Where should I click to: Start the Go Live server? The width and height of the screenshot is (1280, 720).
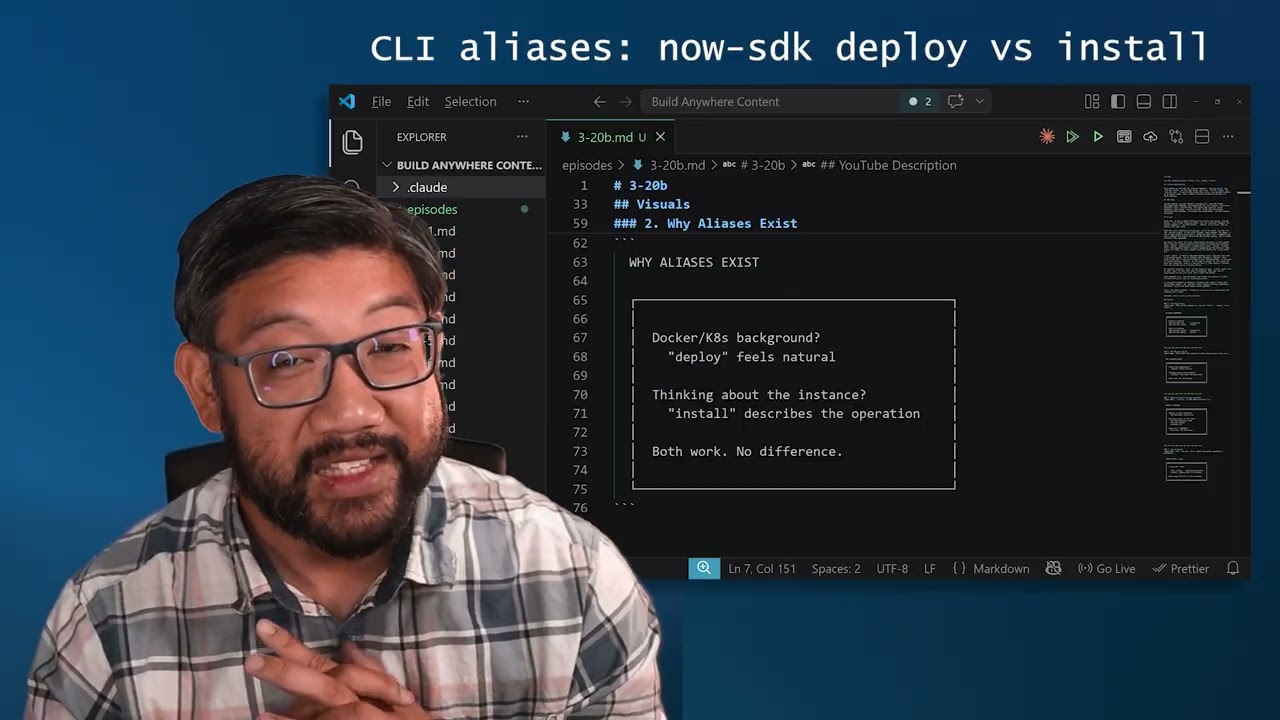click(x=1106, y=568)
